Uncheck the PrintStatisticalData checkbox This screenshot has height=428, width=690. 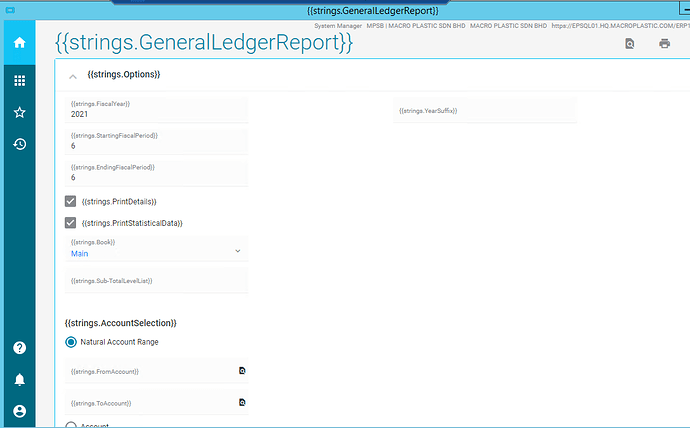click(x=70, y=223)
